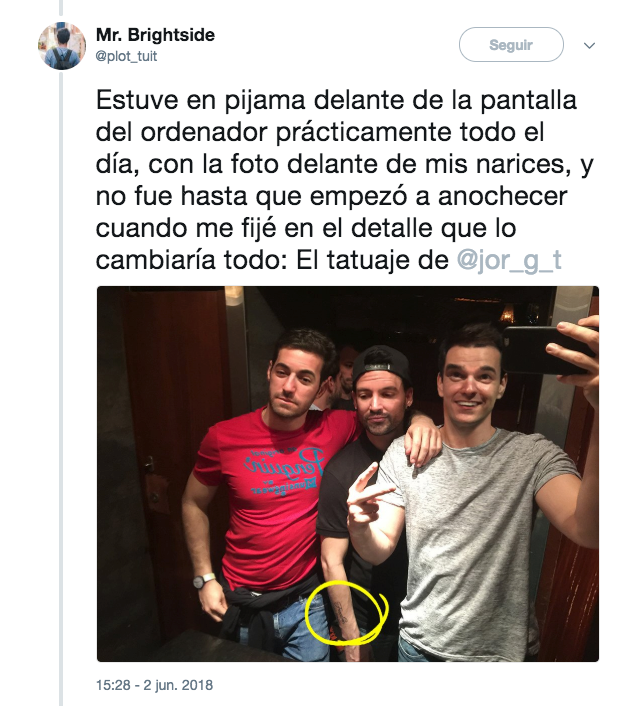637x706 pixels.
Task: Click the yellow circled tattoo in photo
Action: tap(346, 612)
